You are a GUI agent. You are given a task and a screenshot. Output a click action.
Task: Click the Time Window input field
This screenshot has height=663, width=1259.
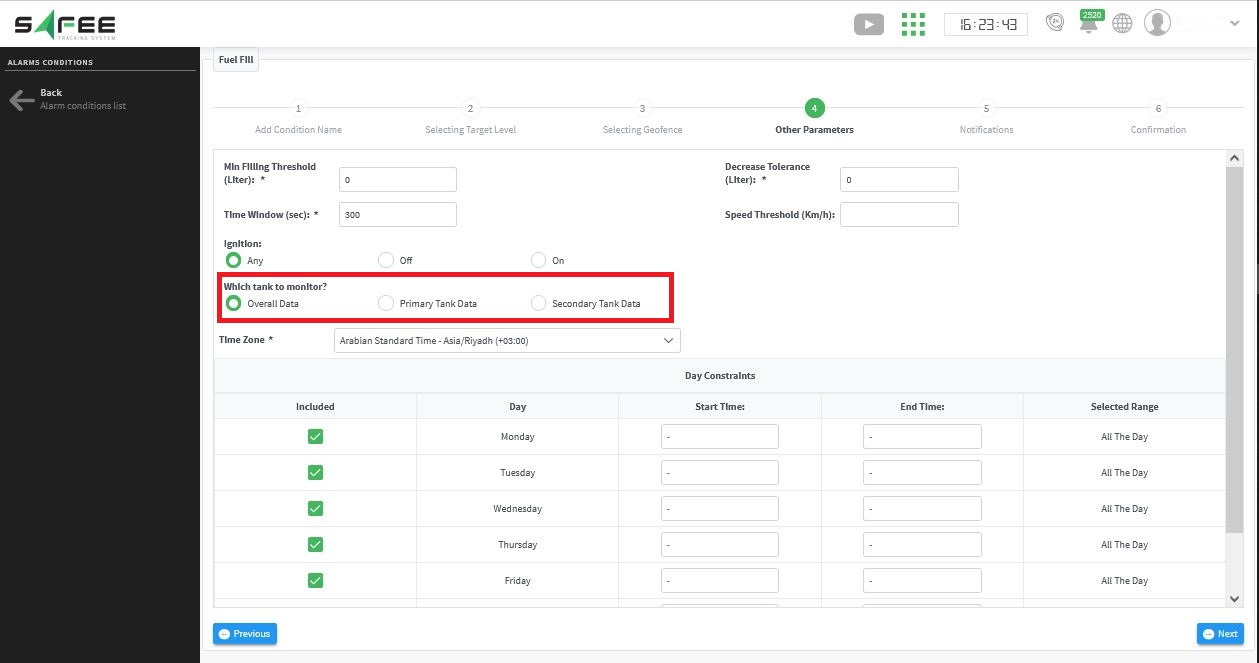(398, 214)
